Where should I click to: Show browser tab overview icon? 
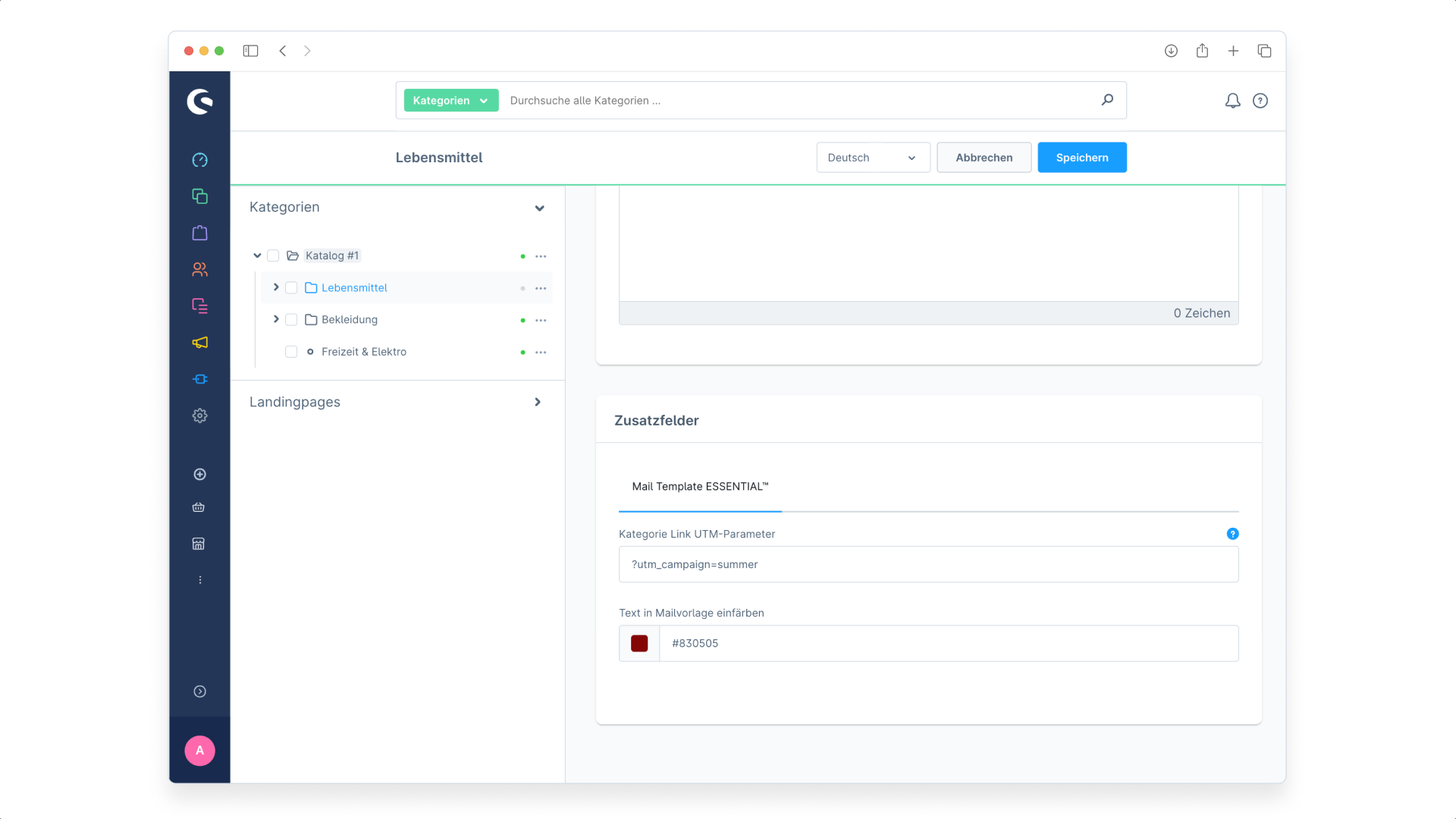coord(1264,51)
